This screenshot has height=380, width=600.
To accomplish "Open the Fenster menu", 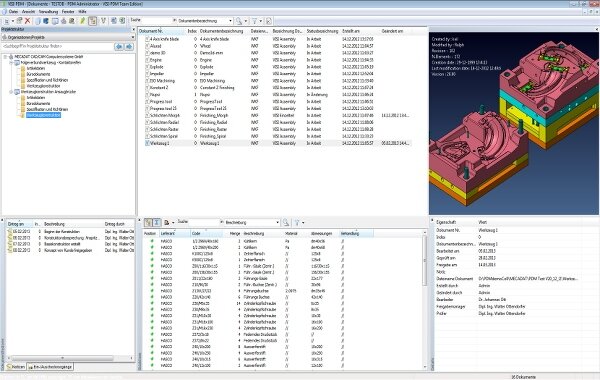I will click(x=68, y=12).
